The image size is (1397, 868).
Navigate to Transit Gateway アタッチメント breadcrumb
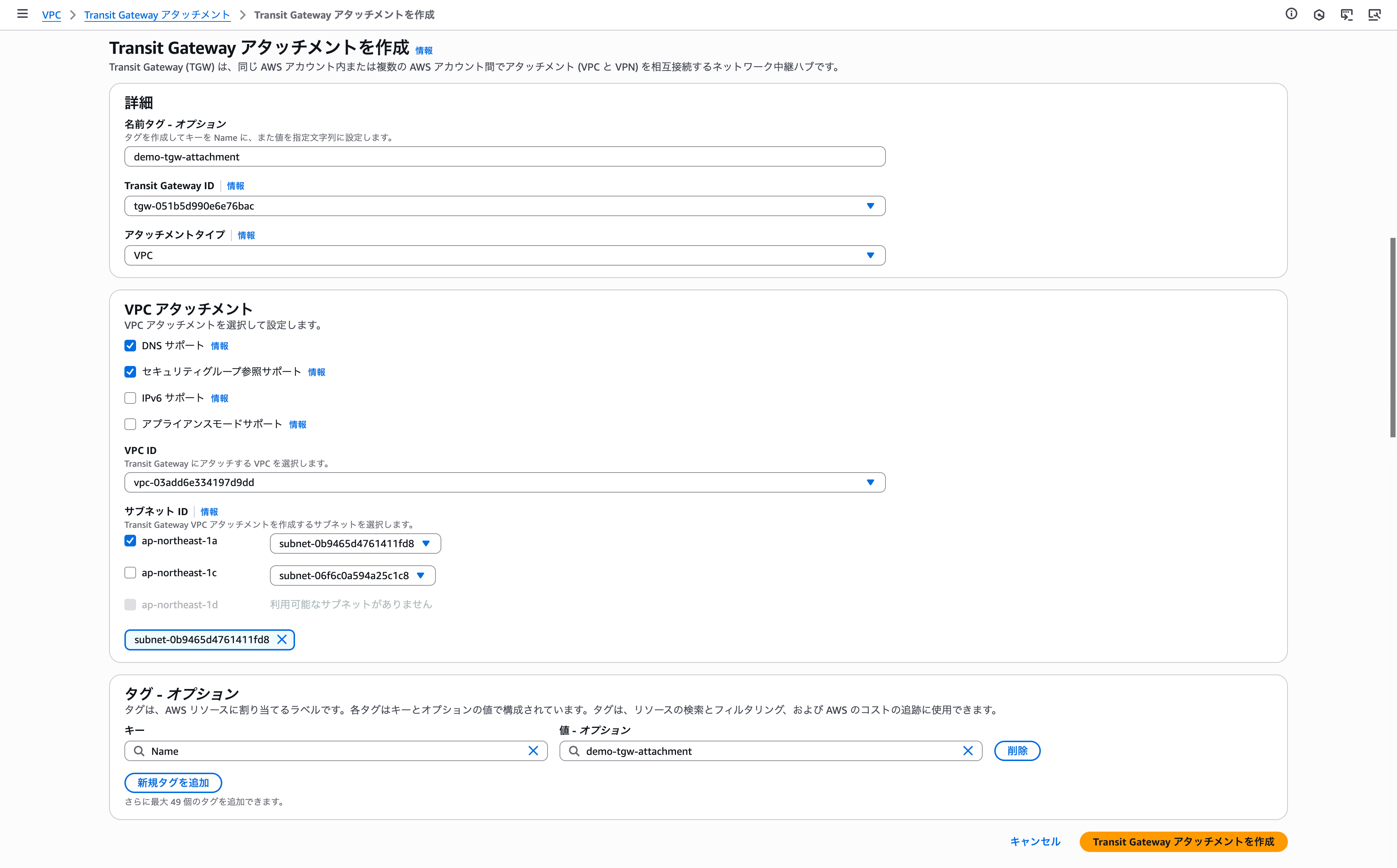click(x=157, y=15)
